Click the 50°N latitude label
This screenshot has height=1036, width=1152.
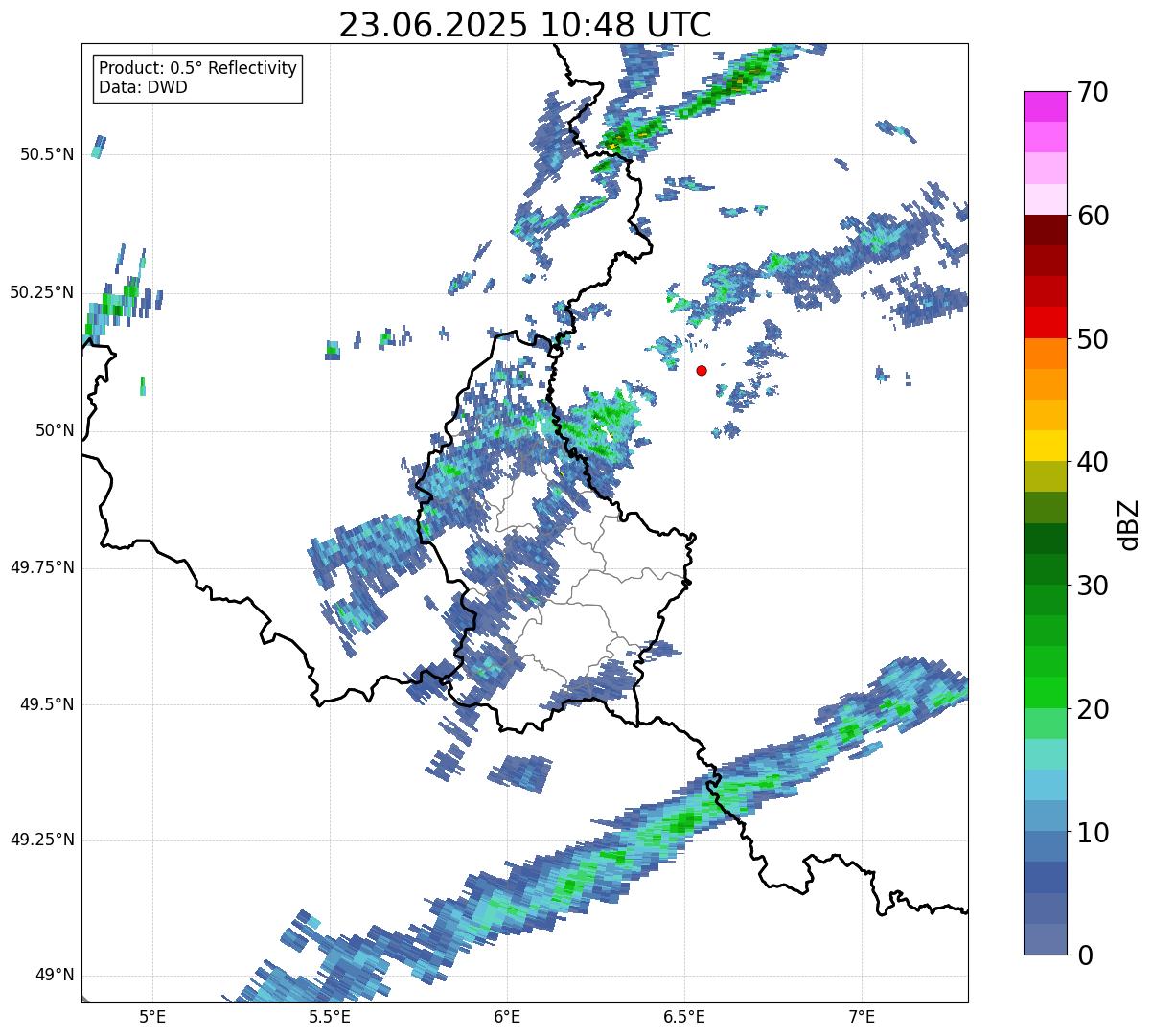[x=56, y=430]
